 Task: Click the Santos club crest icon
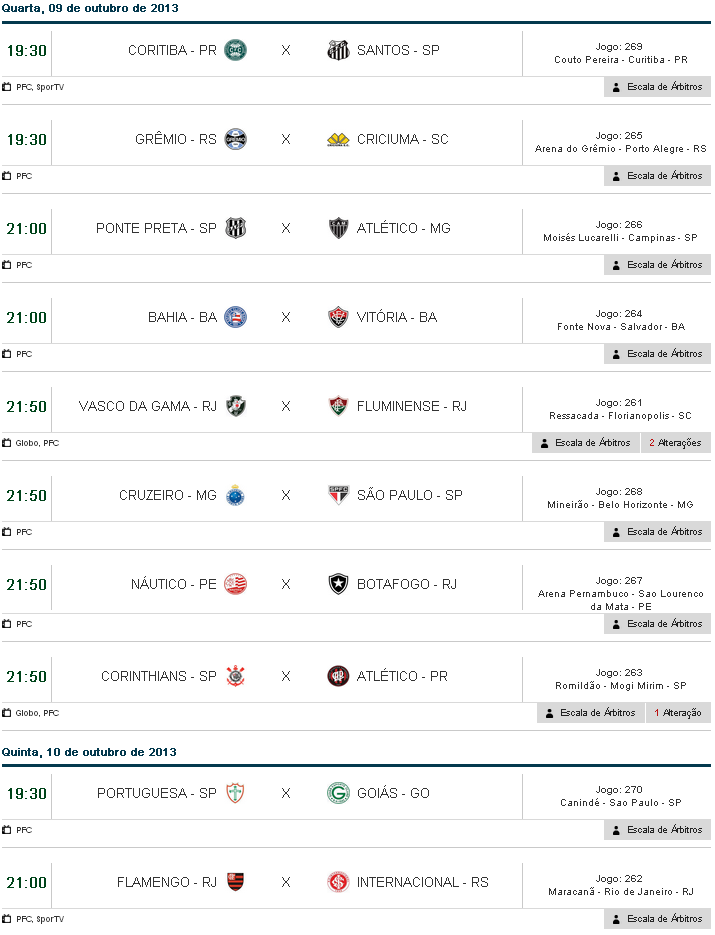pyautogui.click(x=339, y=50)
